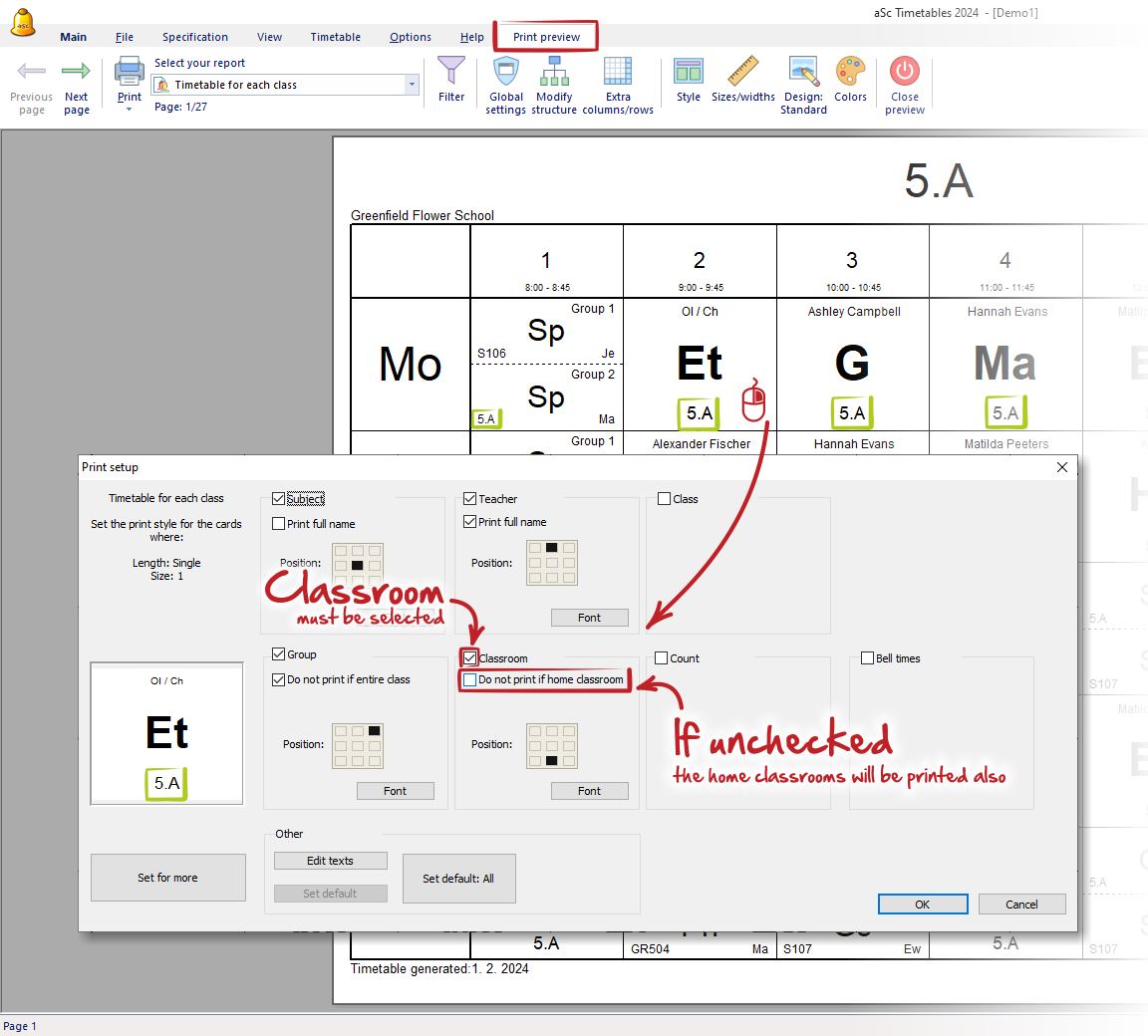This screenshot has height=1036, width=1148.
Task: Expand the Print button dropdown arrow
Action: 130,110
